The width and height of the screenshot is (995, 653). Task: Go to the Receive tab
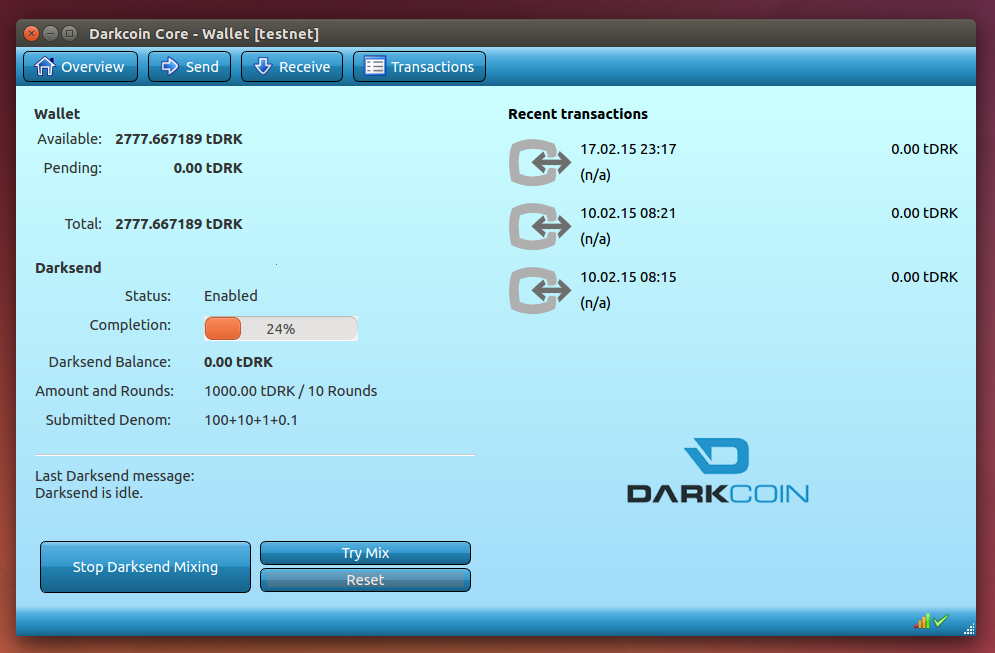tap(292, 67)
